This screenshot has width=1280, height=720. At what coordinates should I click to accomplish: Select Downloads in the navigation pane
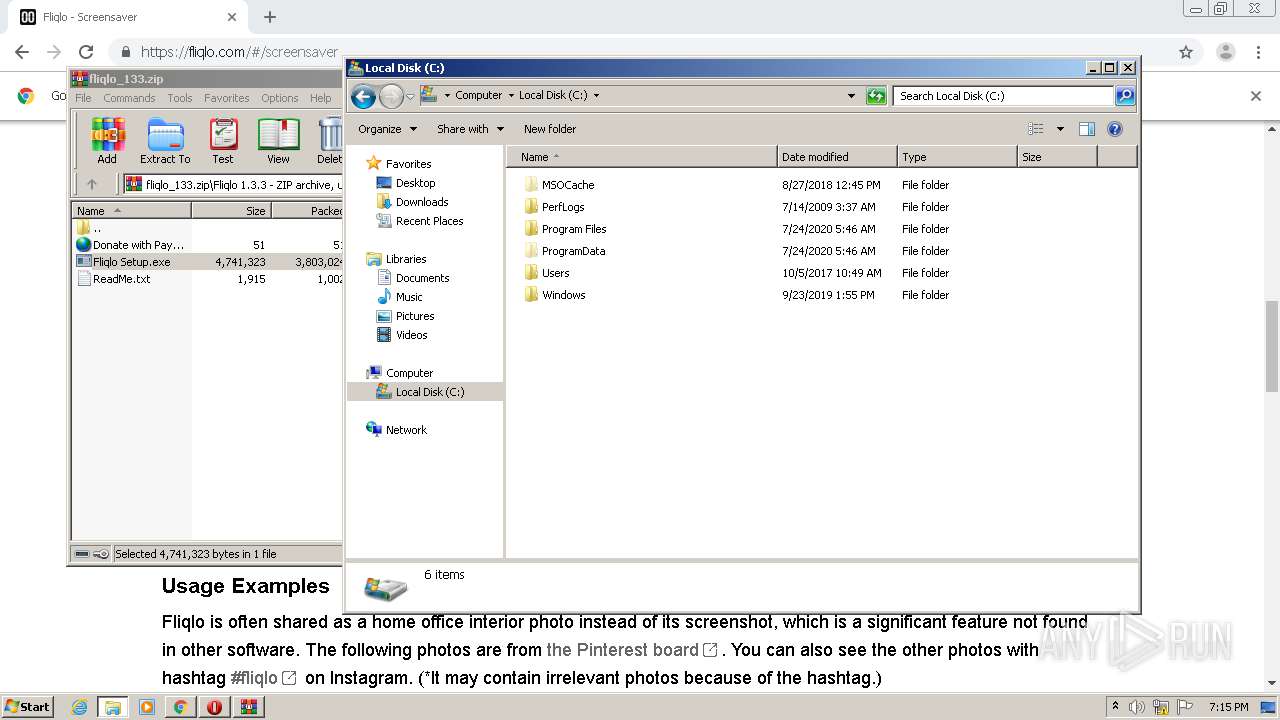pos(421,202)
